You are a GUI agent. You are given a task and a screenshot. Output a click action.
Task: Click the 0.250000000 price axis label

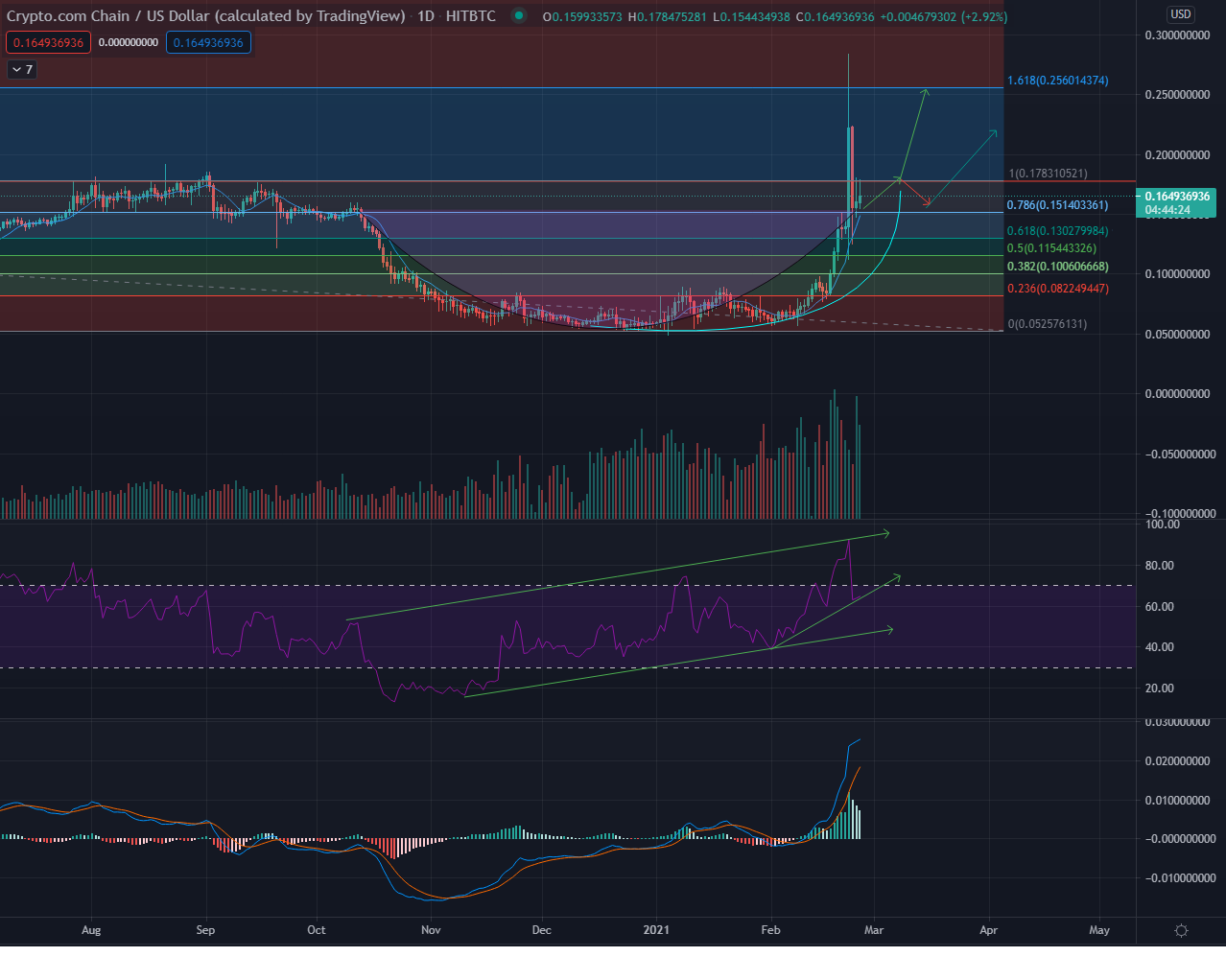tap(1177, 95)
